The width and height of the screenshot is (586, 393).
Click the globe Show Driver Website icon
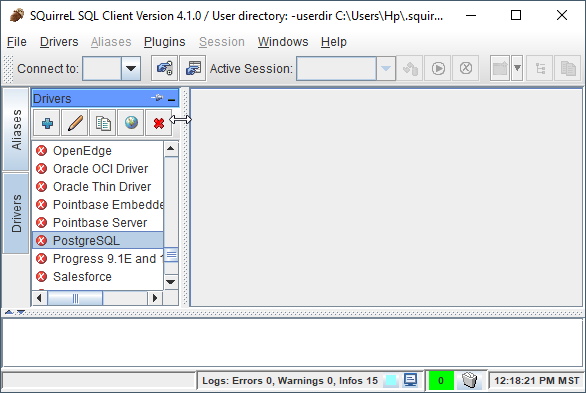click(131, 123)
